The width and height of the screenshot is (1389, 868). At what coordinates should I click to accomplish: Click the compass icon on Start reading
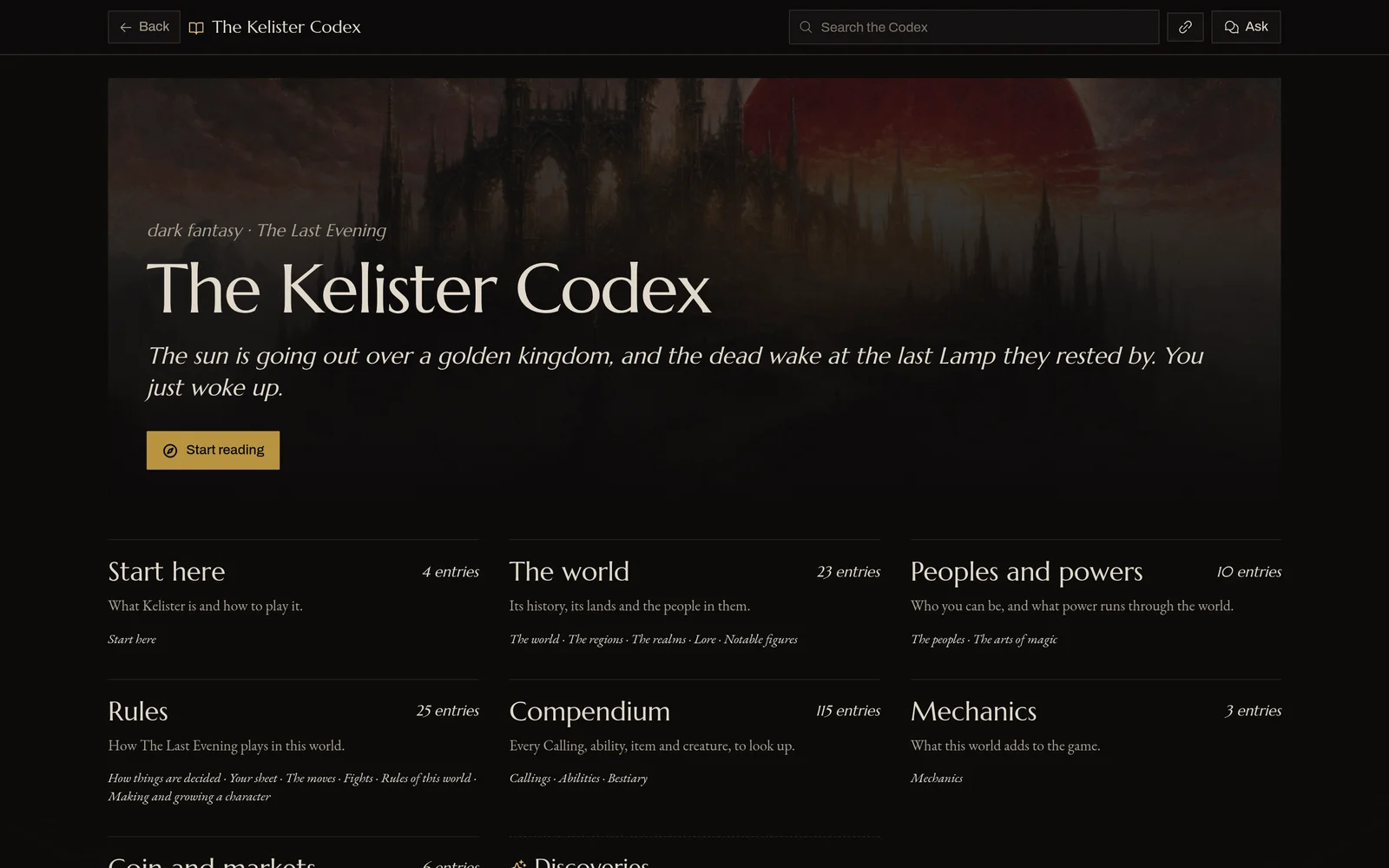point(170,450)
